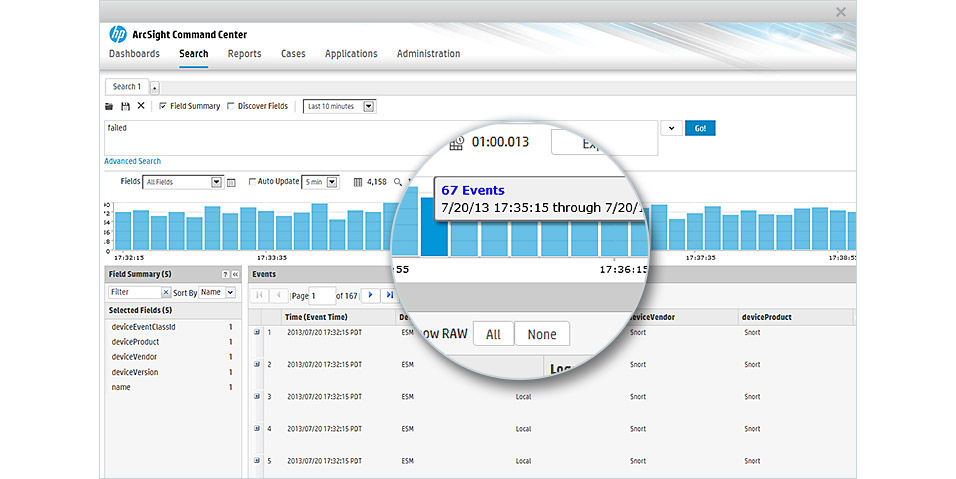Enable the Auto Update checkbox
This screenshot has height=479, width=956.
[x=252, y=182]
